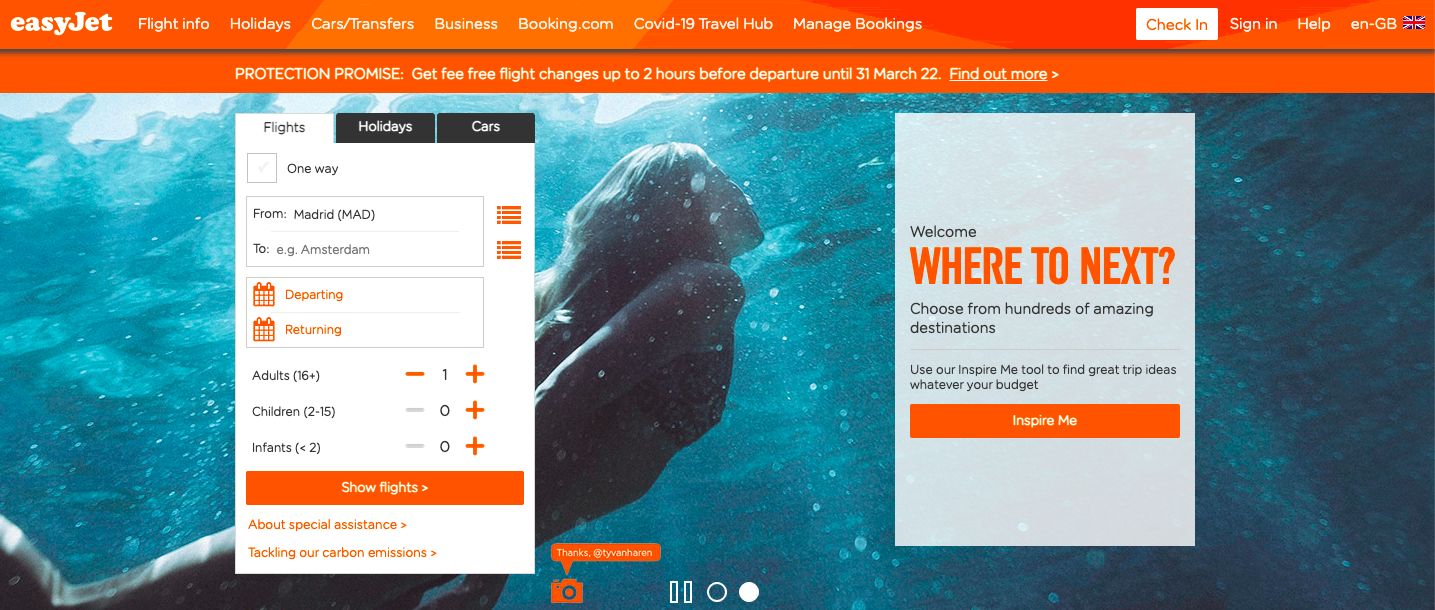The height and width of the screenshot is (610, 1435).
Task: Increase the Infants count with plus
Action: tap(475, 447)
